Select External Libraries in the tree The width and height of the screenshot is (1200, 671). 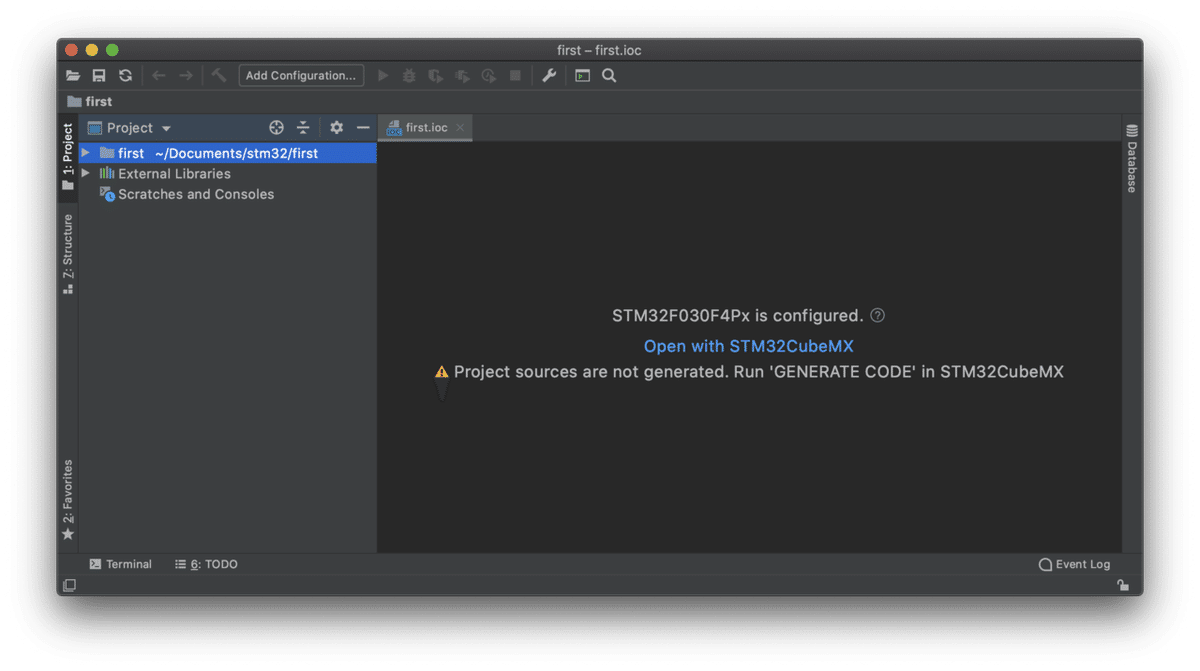click(x=174, y=174)
